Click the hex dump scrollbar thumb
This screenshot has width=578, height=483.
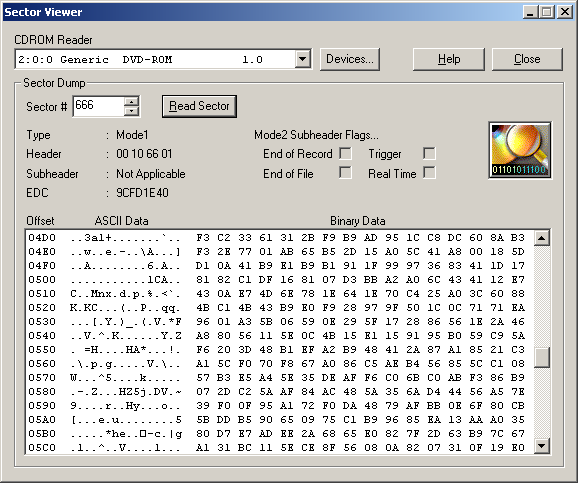click(542, 357)
